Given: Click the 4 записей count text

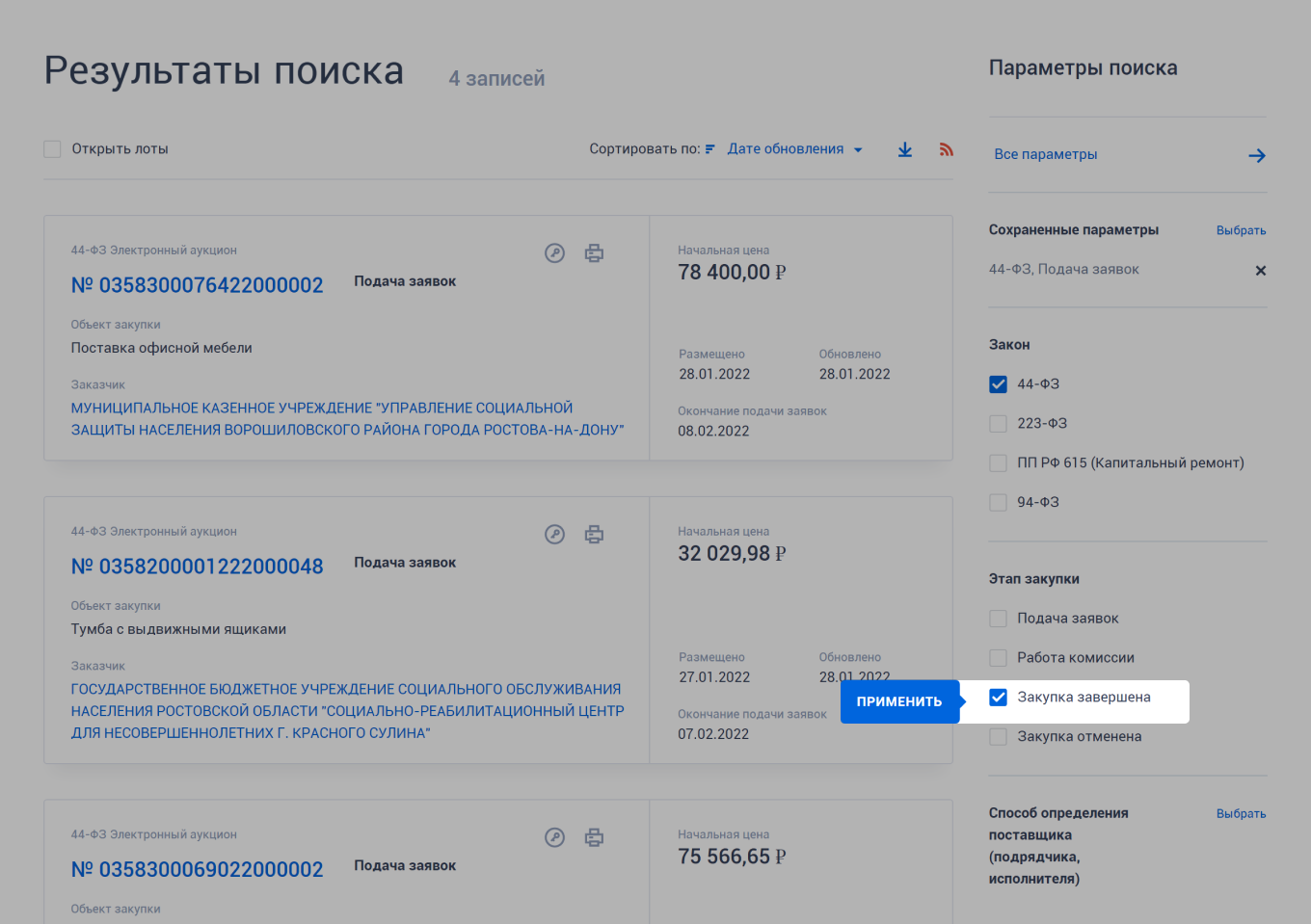Looking at the screenshot, I should [496, 79].
